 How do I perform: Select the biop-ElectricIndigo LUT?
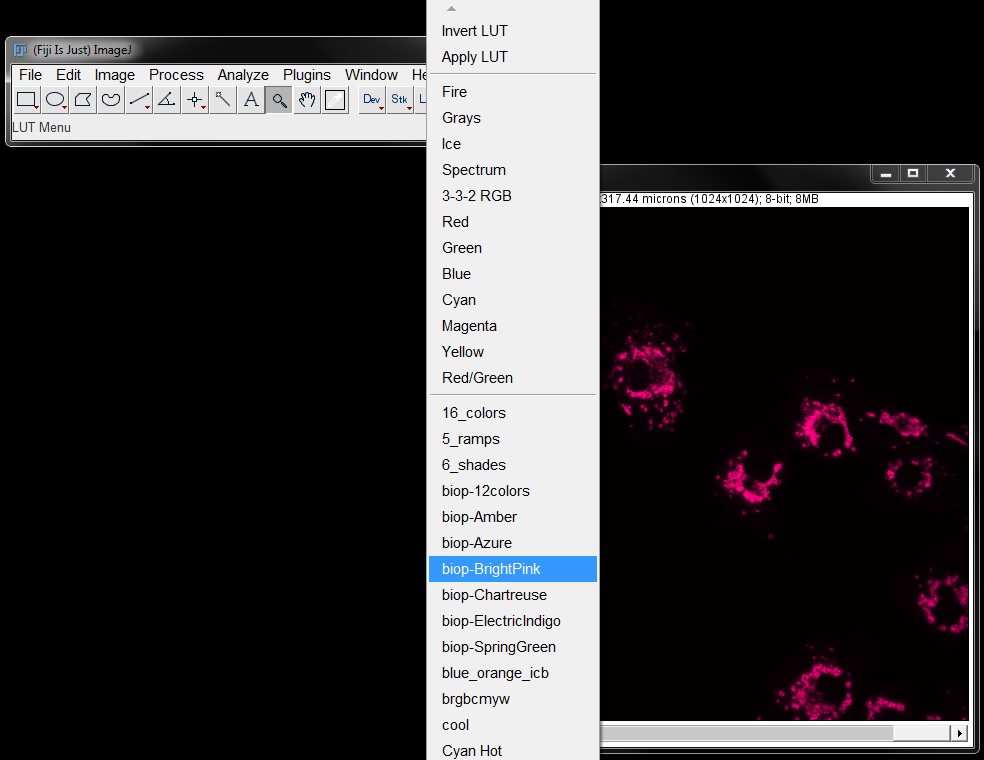pos(513,621)
